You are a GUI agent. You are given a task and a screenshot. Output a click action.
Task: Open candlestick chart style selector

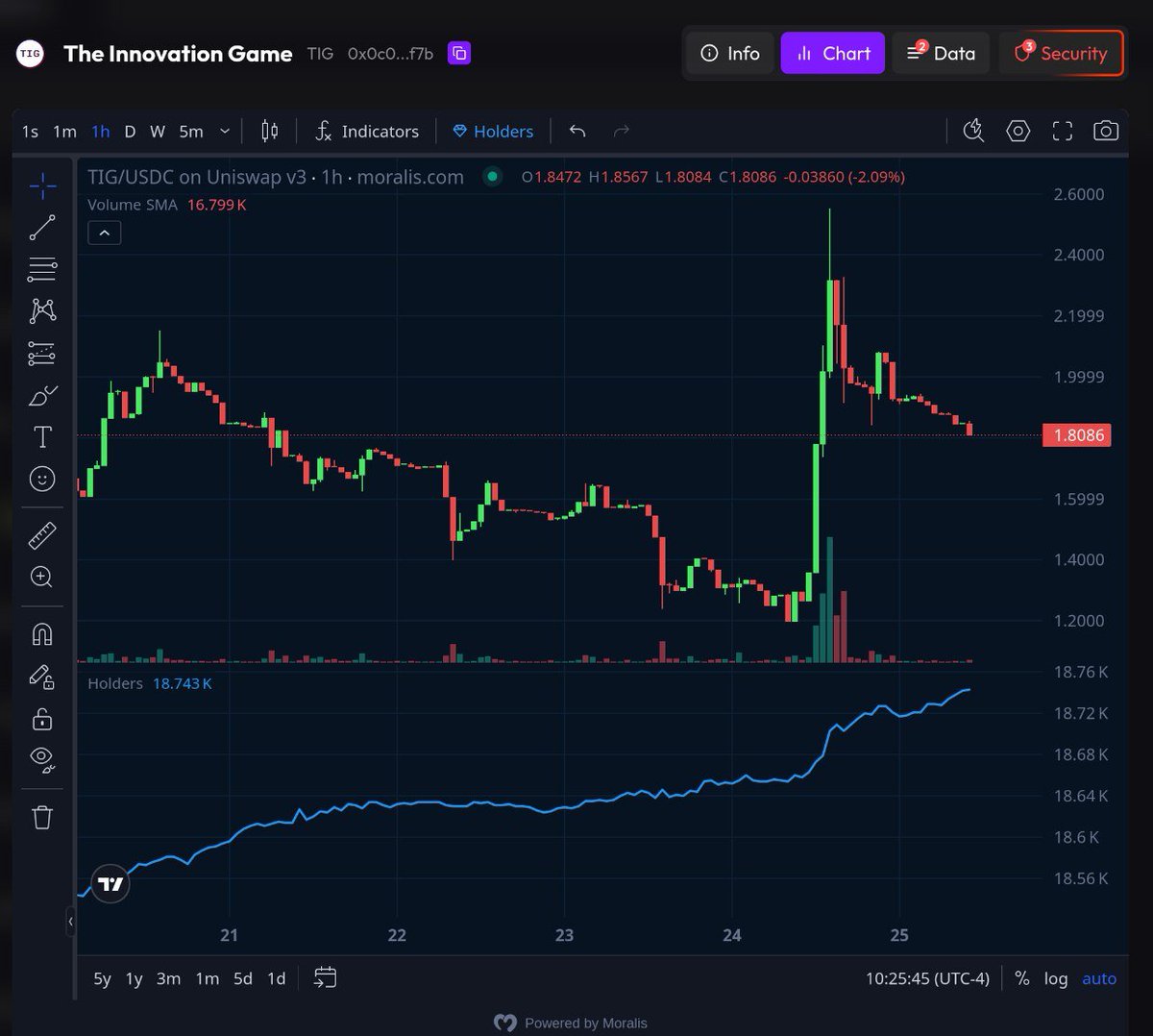tap(270, 131)
